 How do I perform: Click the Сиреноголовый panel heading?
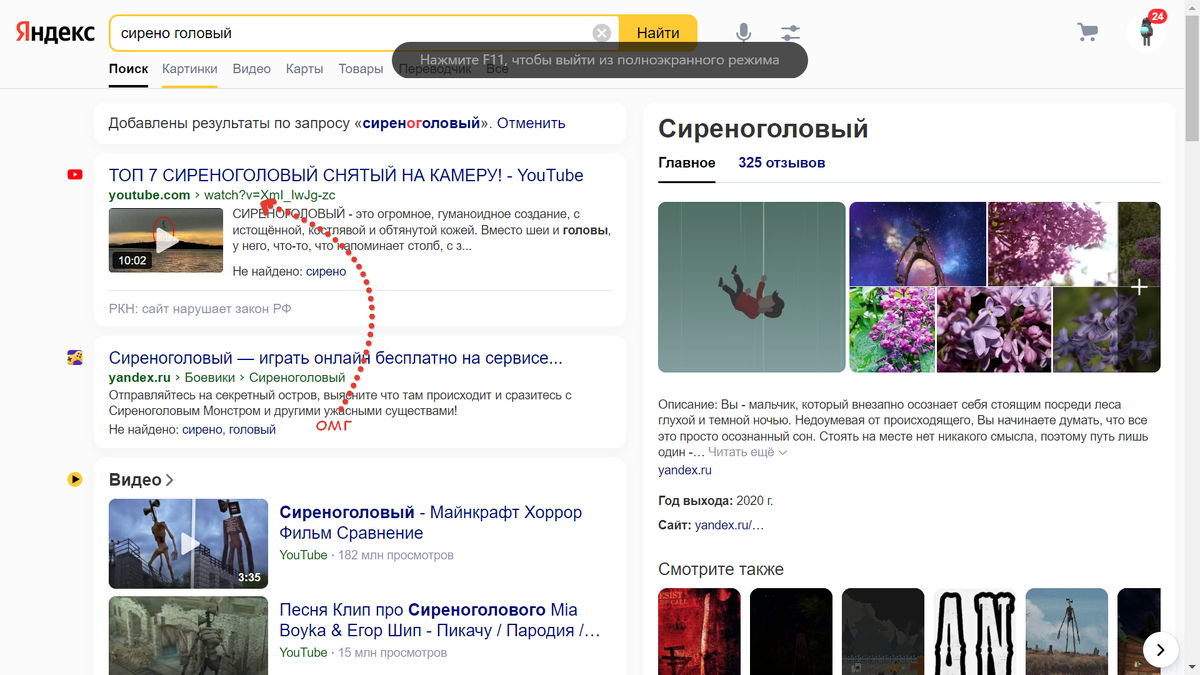click(763, 129)
